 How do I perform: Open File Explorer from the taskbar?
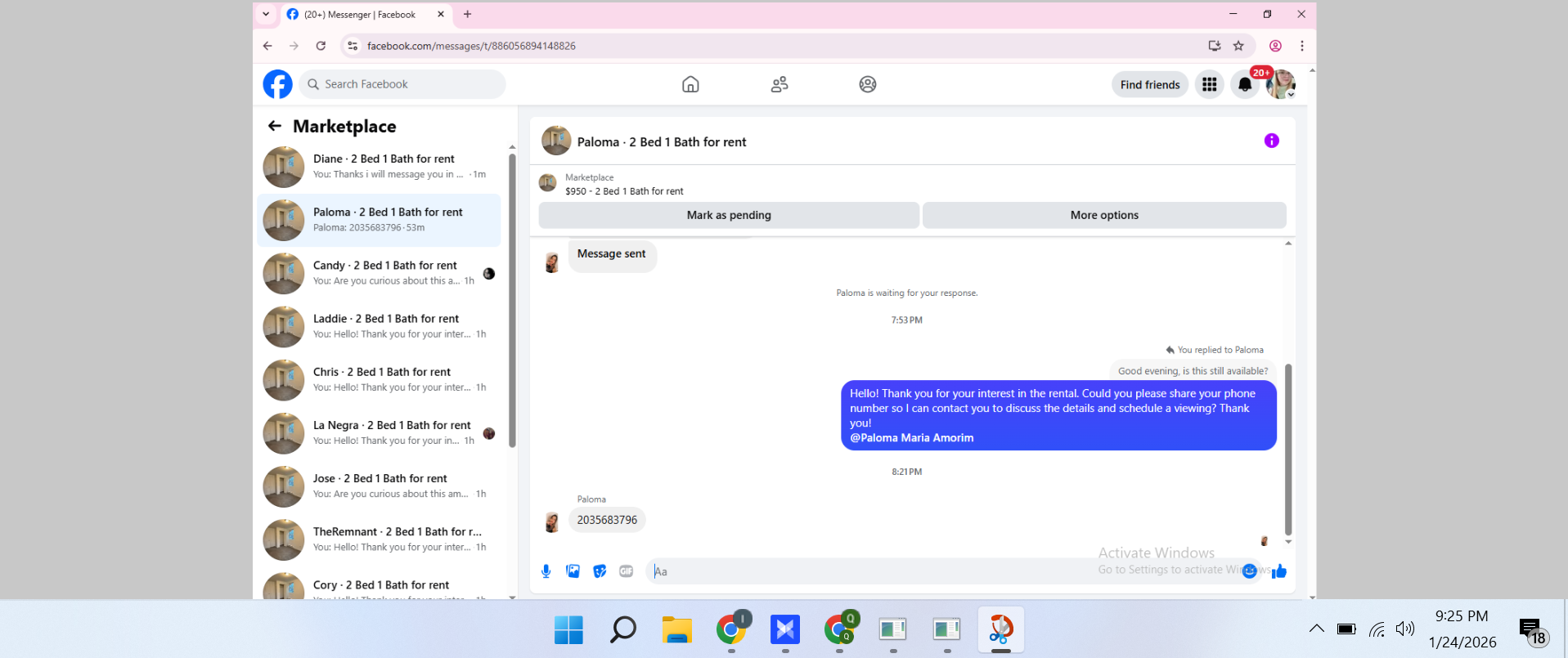676,629
